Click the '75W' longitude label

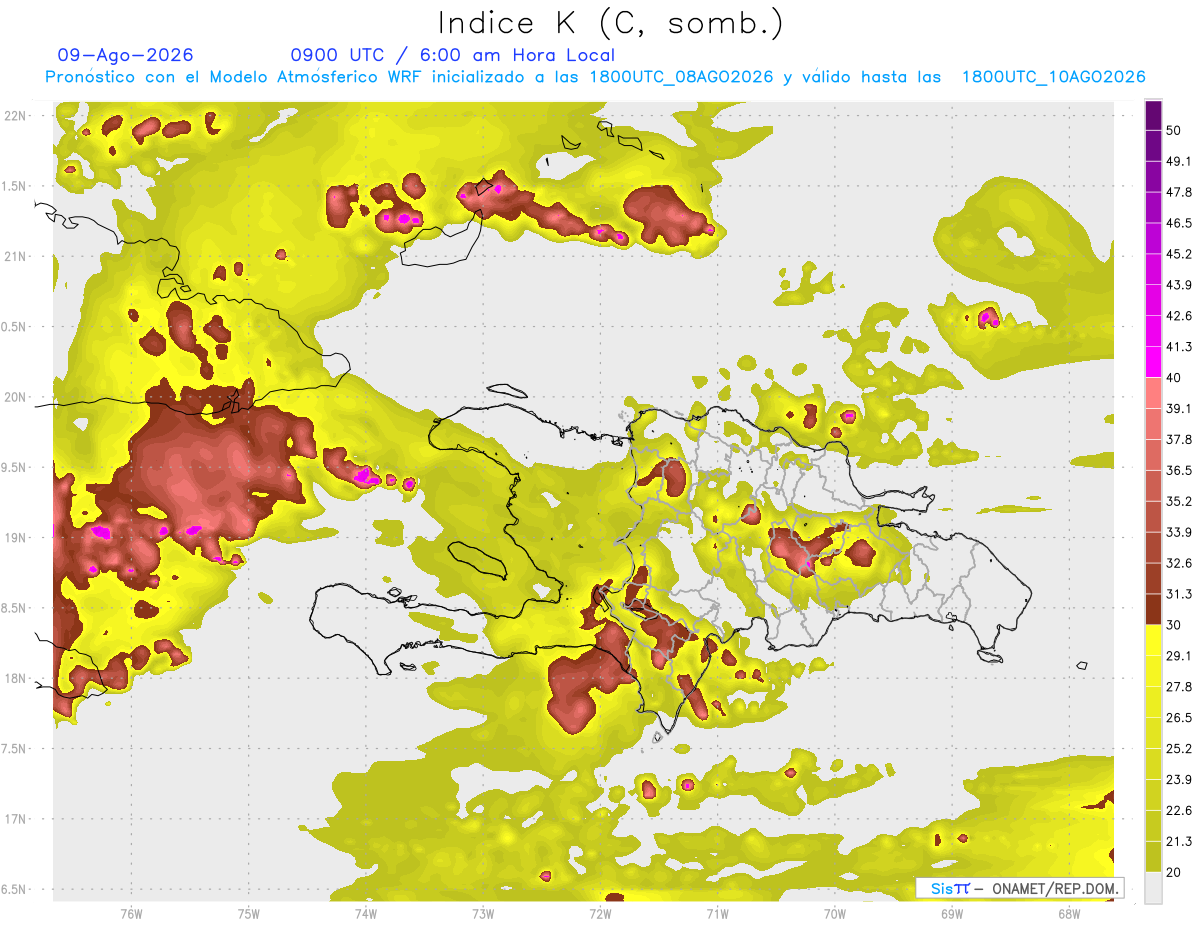point(248,914)
